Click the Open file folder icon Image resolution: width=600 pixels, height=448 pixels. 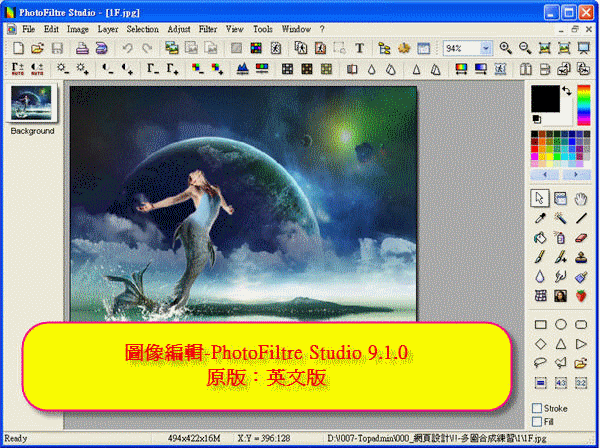tap(37, 48)
